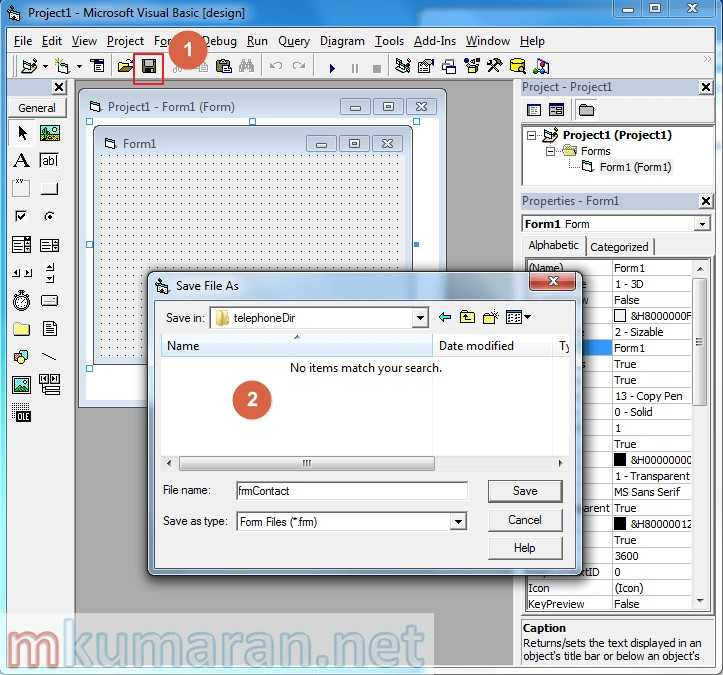723x675 pixels.
Task: Click the white &H8000000F color swatch
Action: 620,316
